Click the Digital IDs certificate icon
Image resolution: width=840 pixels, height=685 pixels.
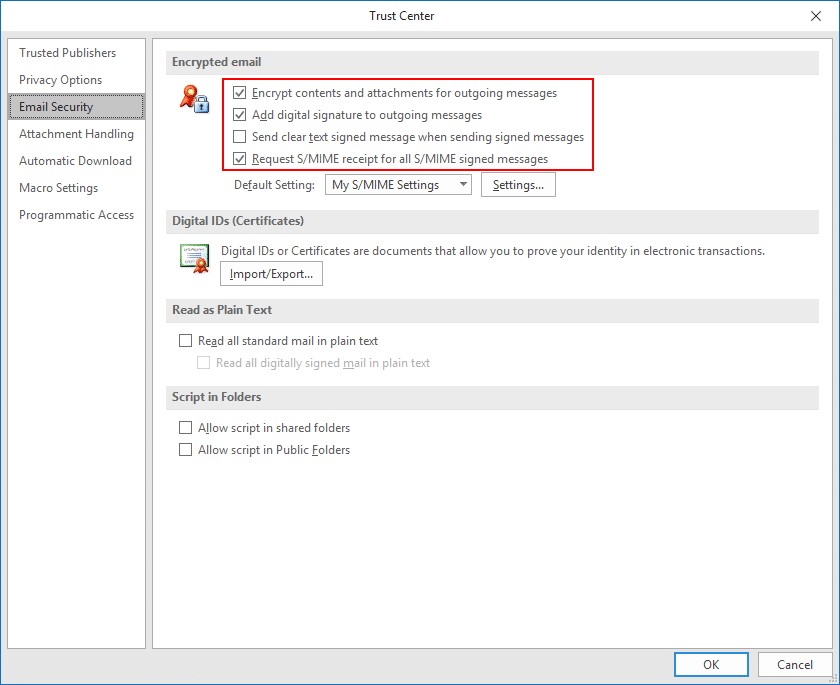194,258
